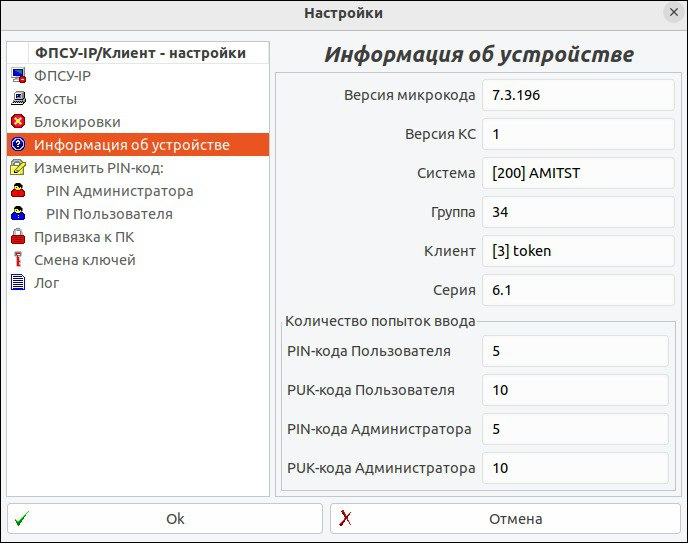The height and width of the screenshot is (543, 688).
Task: Click the PIN Администратора user icon
Action: 18,191
